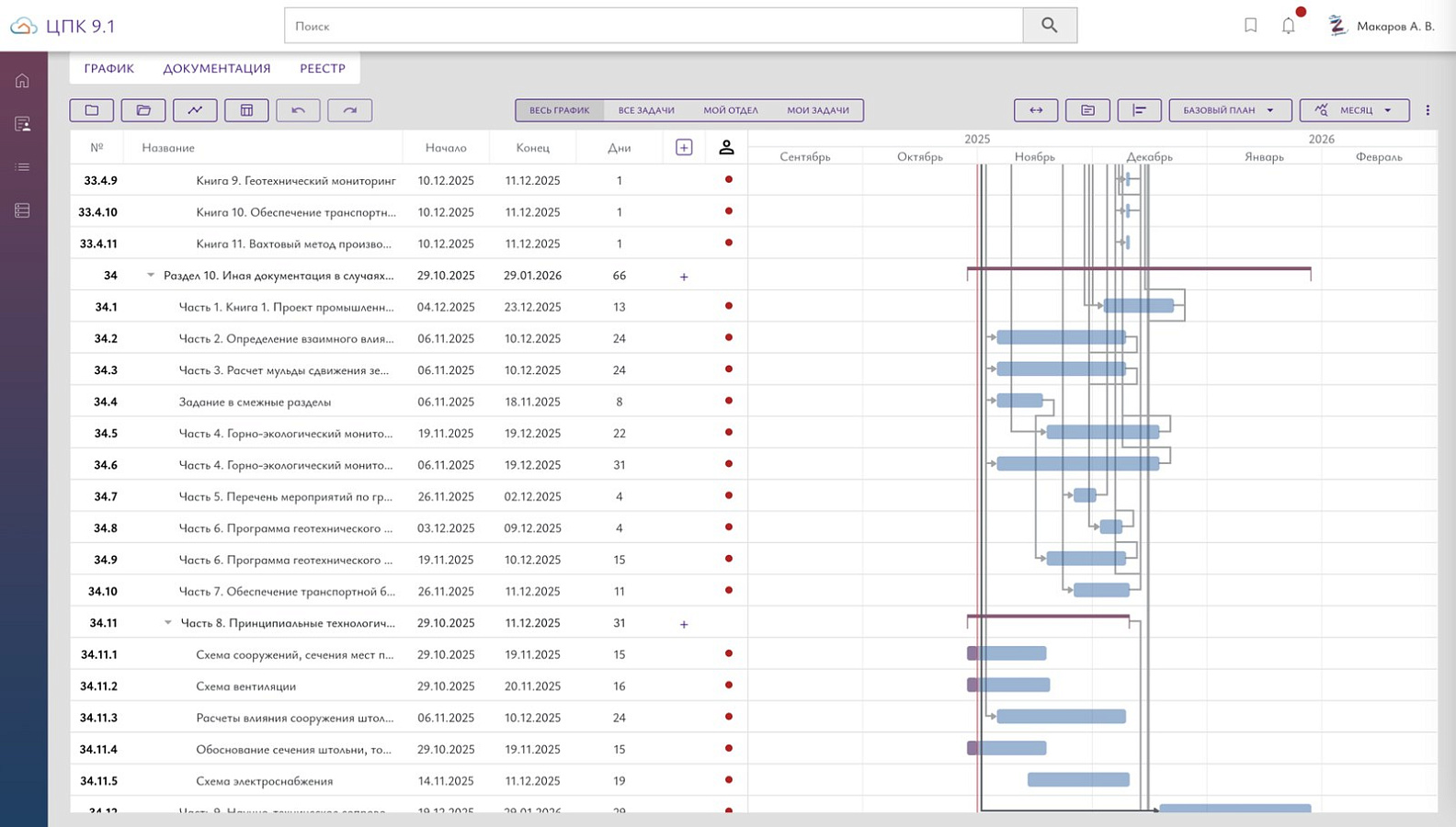This screenshot has width=1456, height=827.
Task: Switch filter to МОИ ЗАДАЧИ
Action: click(x=818, y=110)
